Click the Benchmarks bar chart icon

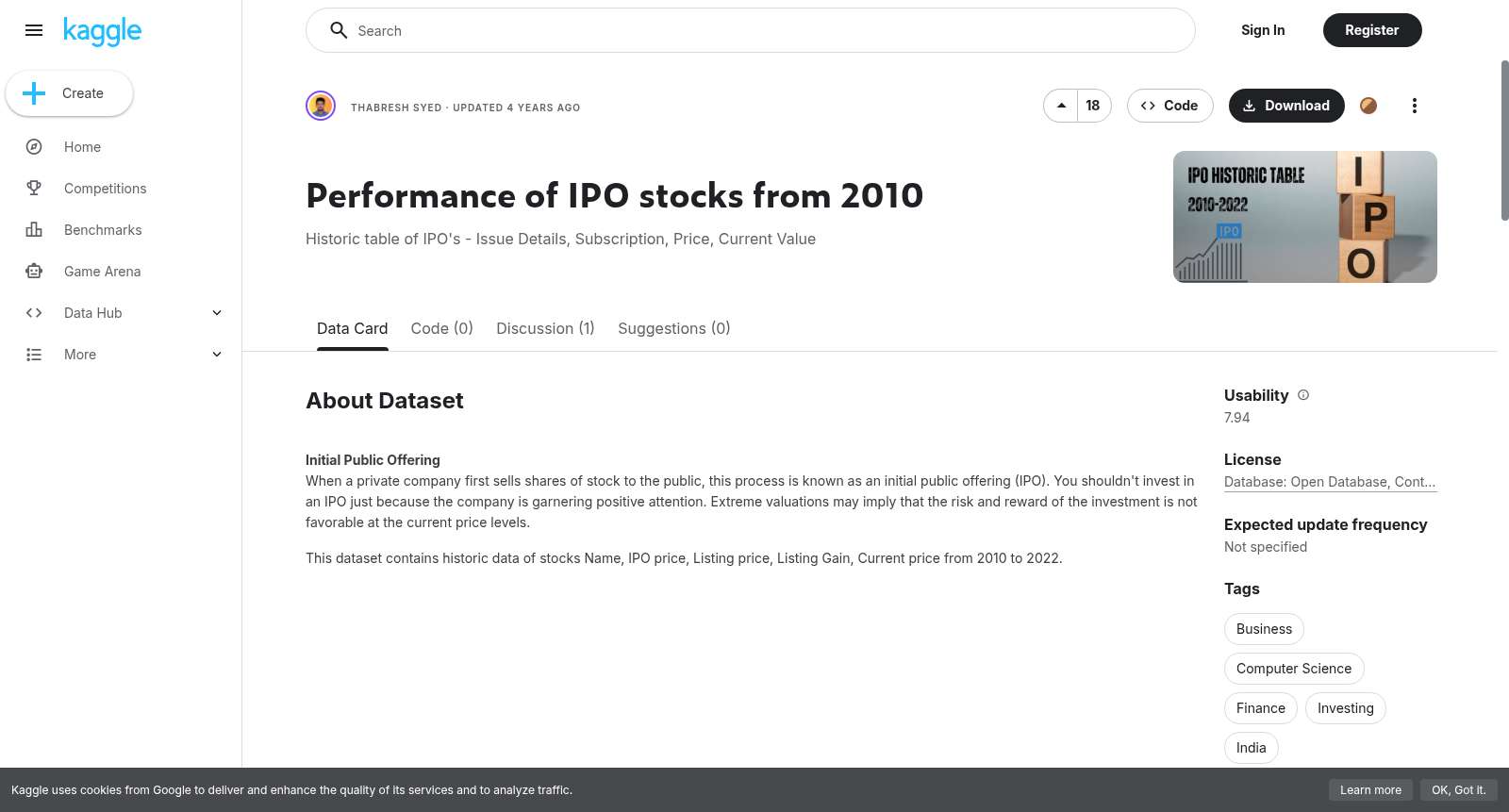(34, 230)
